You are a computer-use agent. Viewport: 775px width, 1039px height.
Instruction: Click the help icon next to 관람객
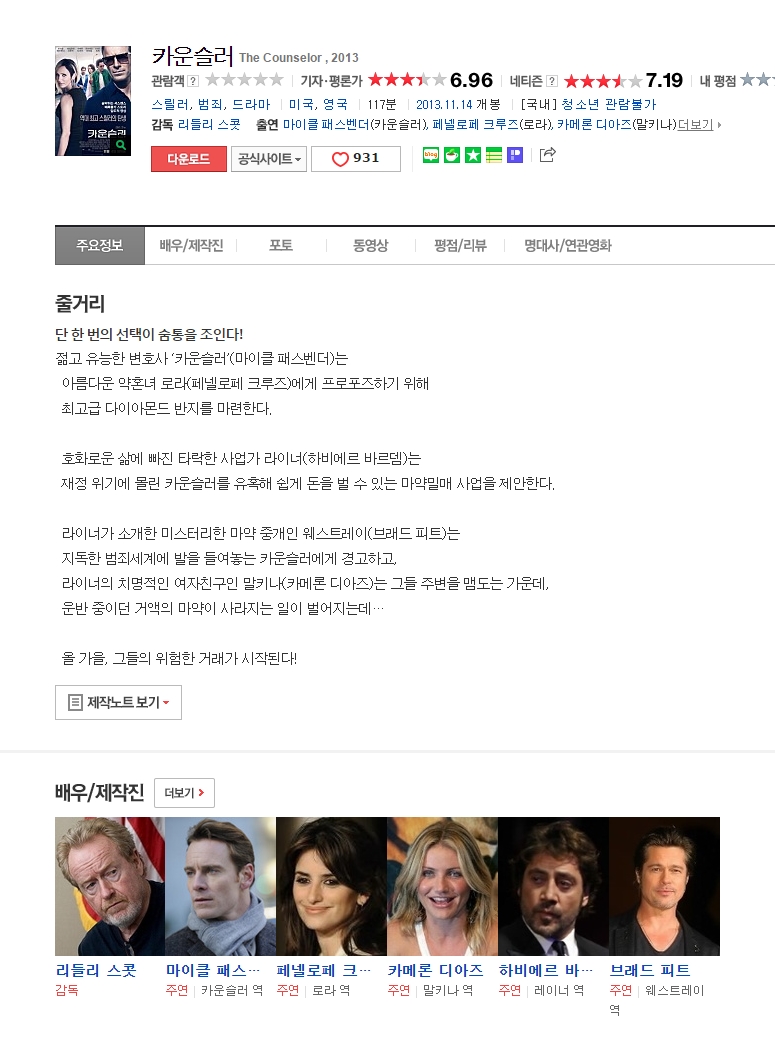193,81
